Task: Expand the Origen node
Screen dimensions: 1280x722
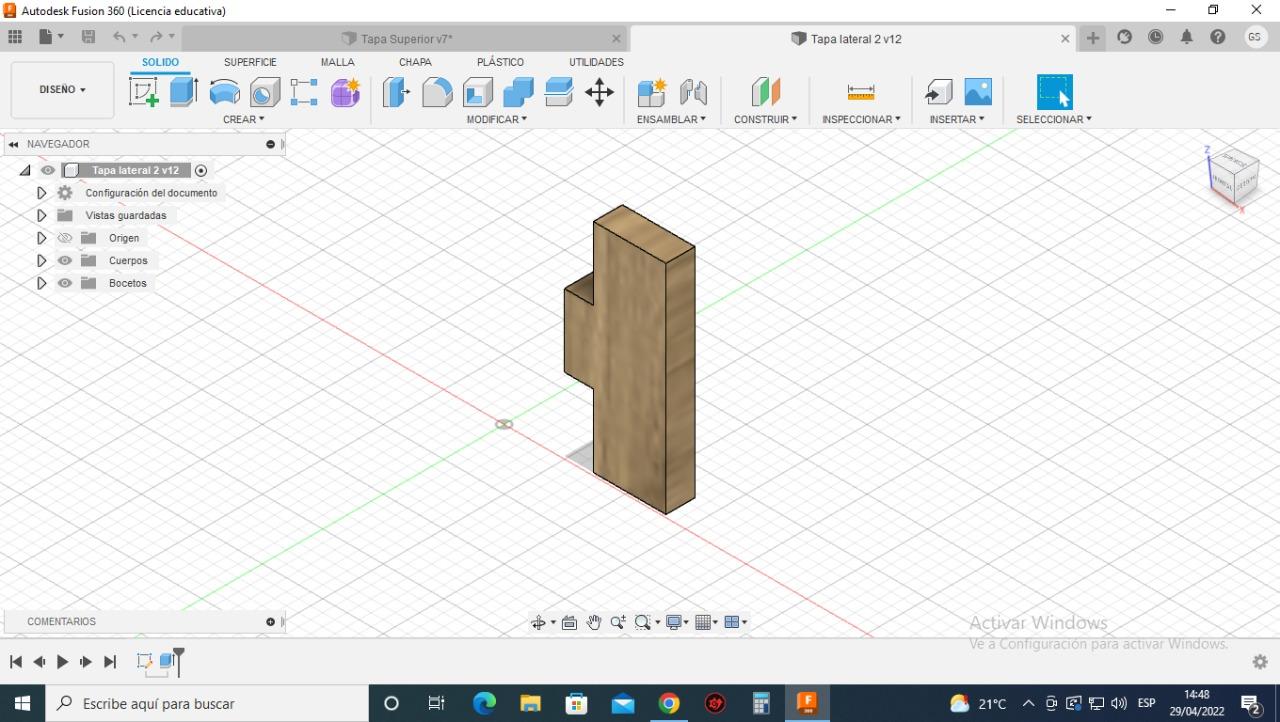Action: click(41, 238)
